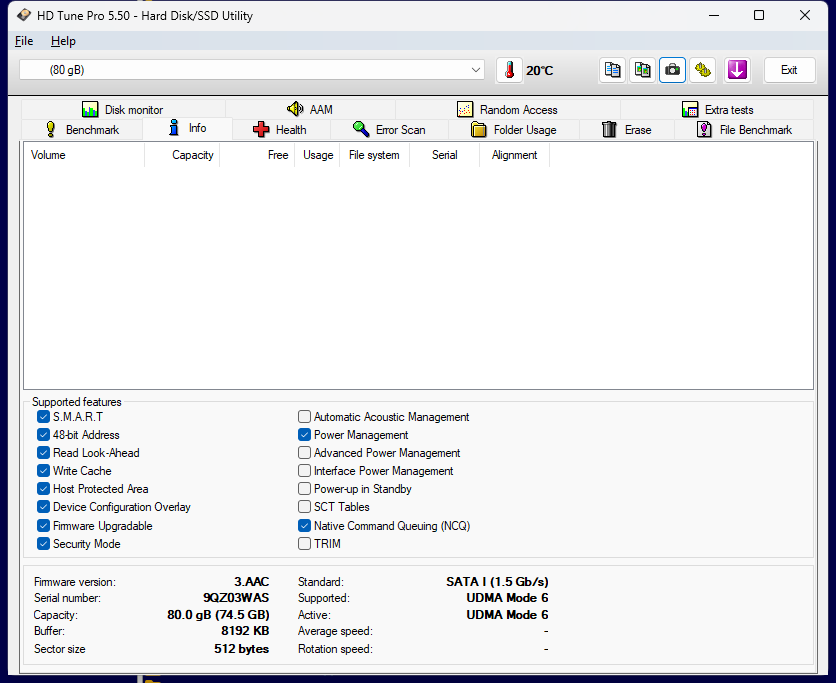Click the Erase trash bin icon

click(x=609, y=129)
